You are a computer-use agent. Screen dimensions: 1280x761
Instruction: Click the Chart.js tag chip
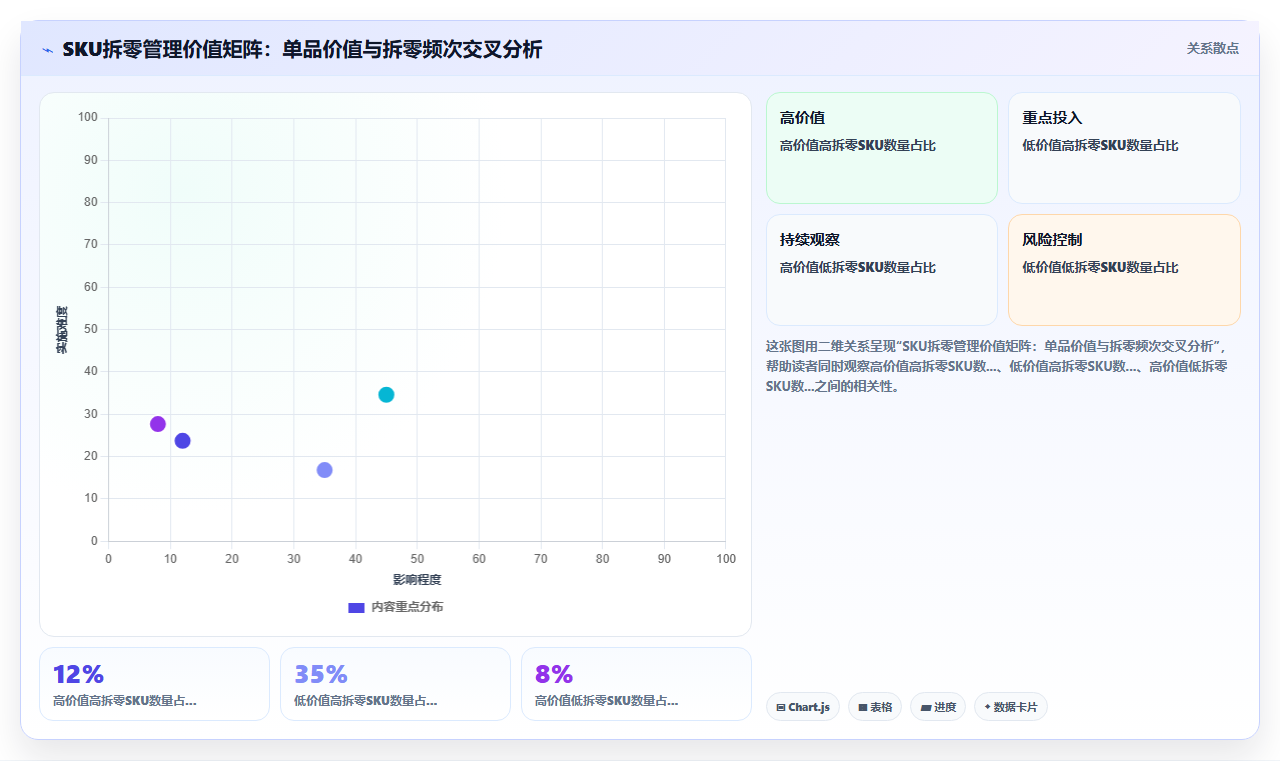click(x=803, y=707)
